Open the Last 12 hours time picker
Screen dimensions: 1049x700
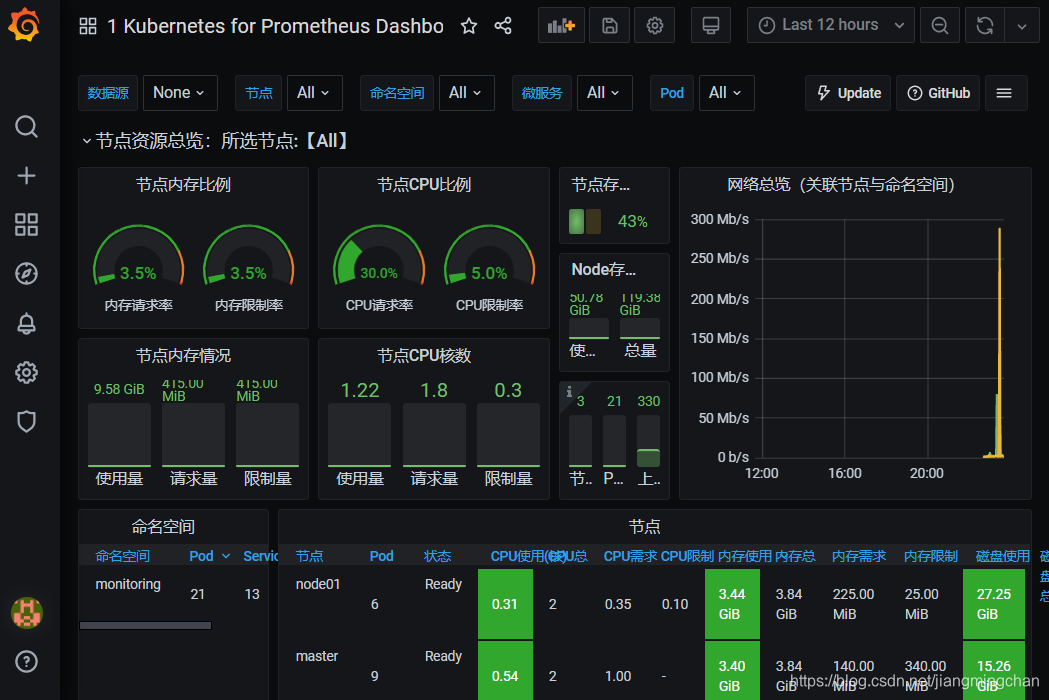[x=830, y=25]
